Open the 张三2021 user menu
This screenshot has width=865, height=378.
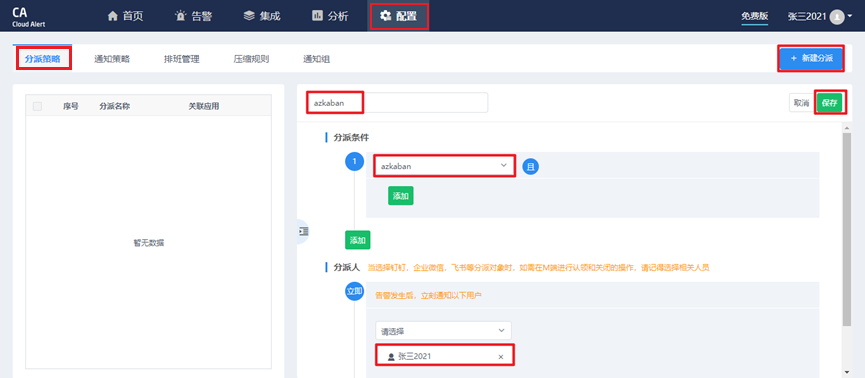(820, 17)
